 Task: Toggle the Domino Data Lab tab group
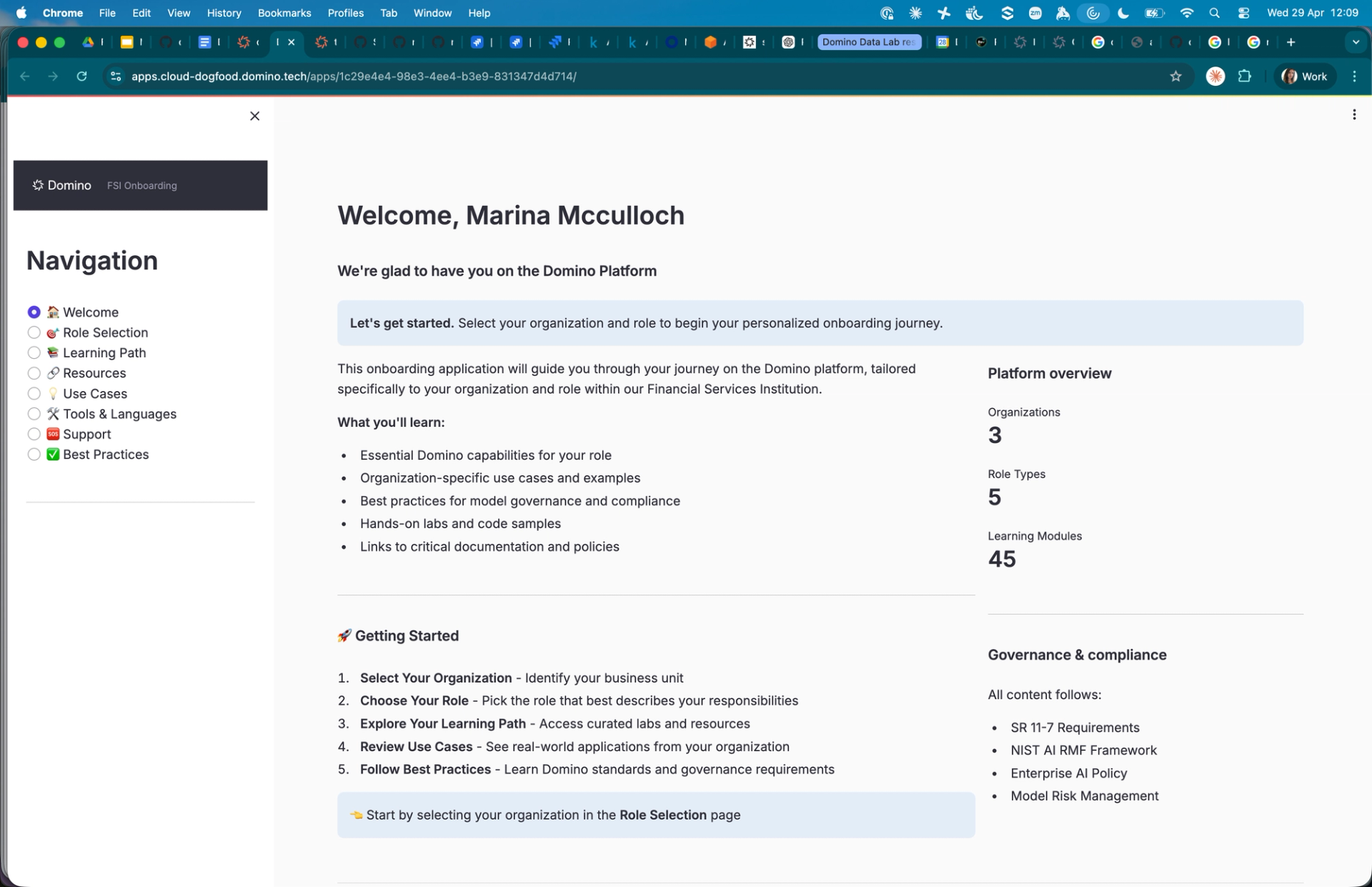869,42
